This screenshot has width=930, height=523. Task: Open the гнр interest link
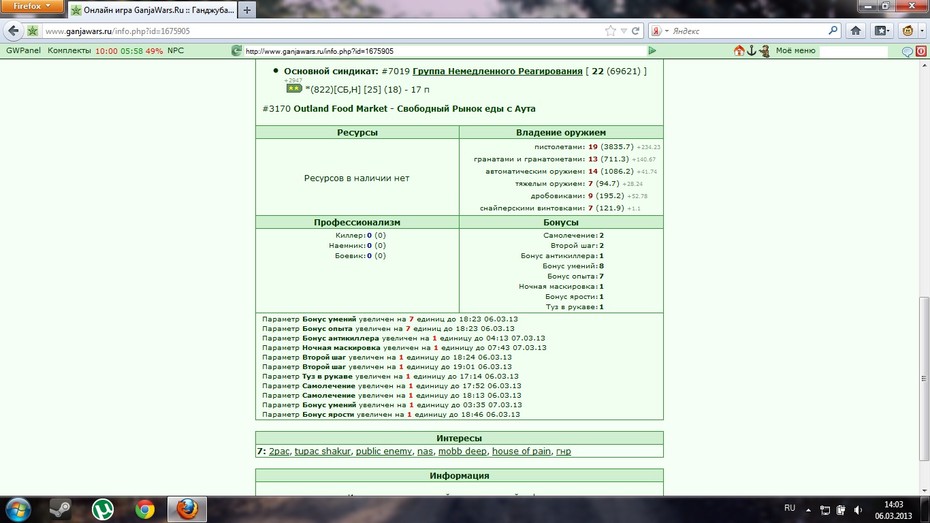coord(563,451)
